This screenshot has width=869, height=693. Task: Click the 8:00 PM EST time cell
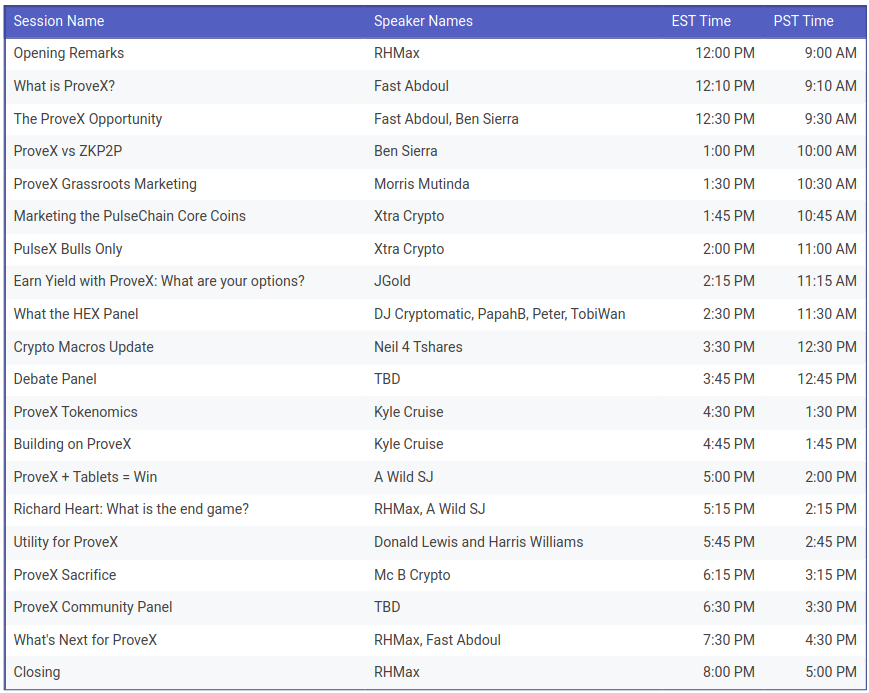(x=729, y=672)
